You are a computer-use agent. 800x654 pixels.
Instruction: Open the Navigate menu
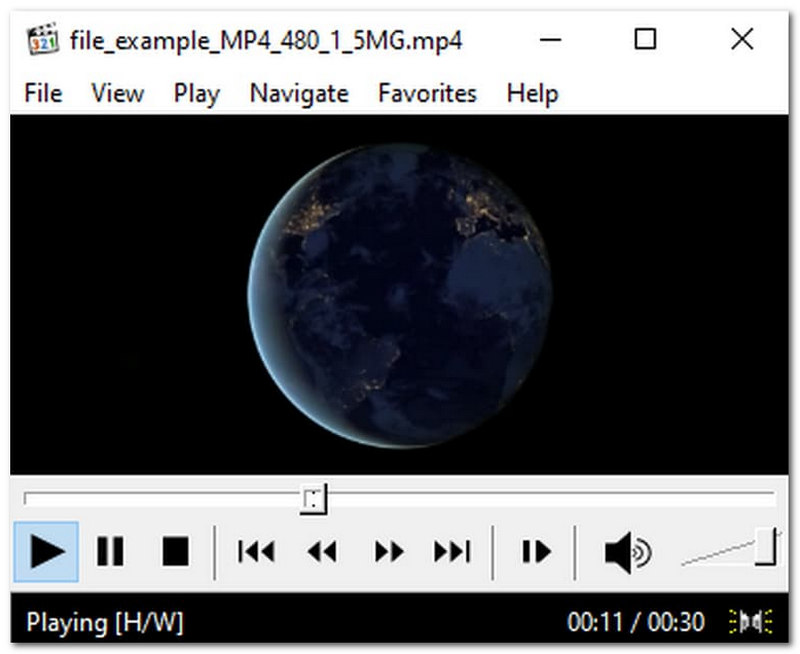point(299,94)
